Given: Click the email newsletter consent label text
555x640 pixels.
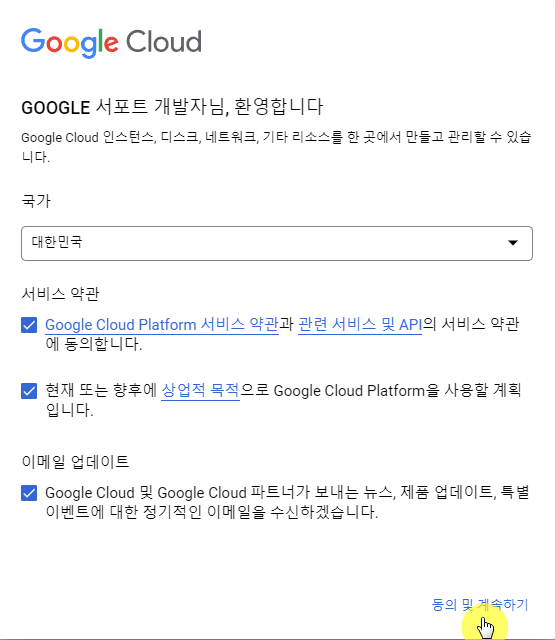Looking at the screenshot, I should click(x=287, y=502).
